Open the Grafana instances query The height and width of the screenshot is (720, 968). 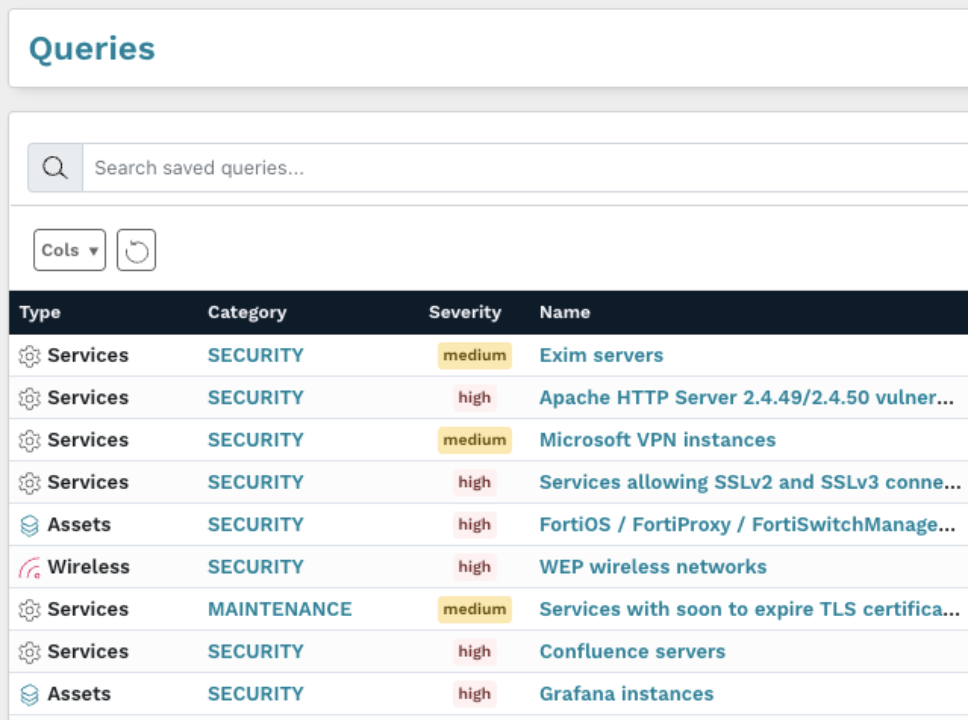tap(627, 693)
